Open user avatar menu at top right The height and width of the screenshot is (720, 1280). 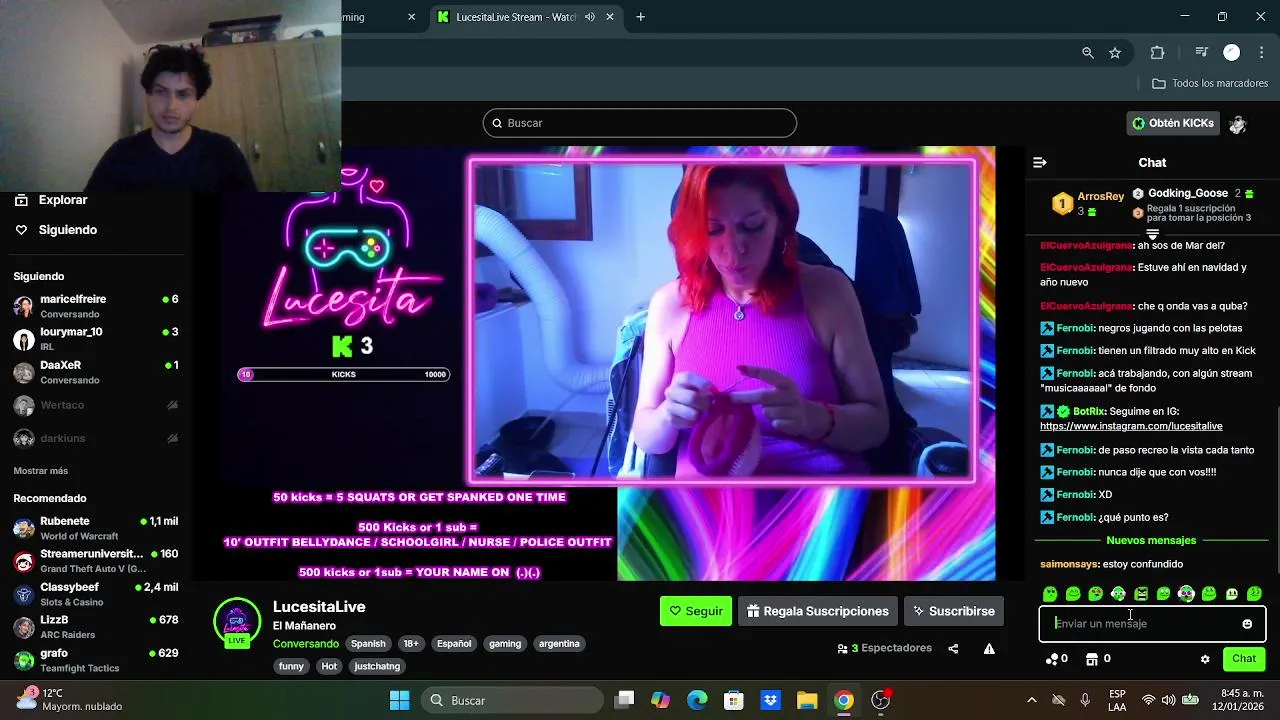pyautogui.click(x=1238, y=124)
